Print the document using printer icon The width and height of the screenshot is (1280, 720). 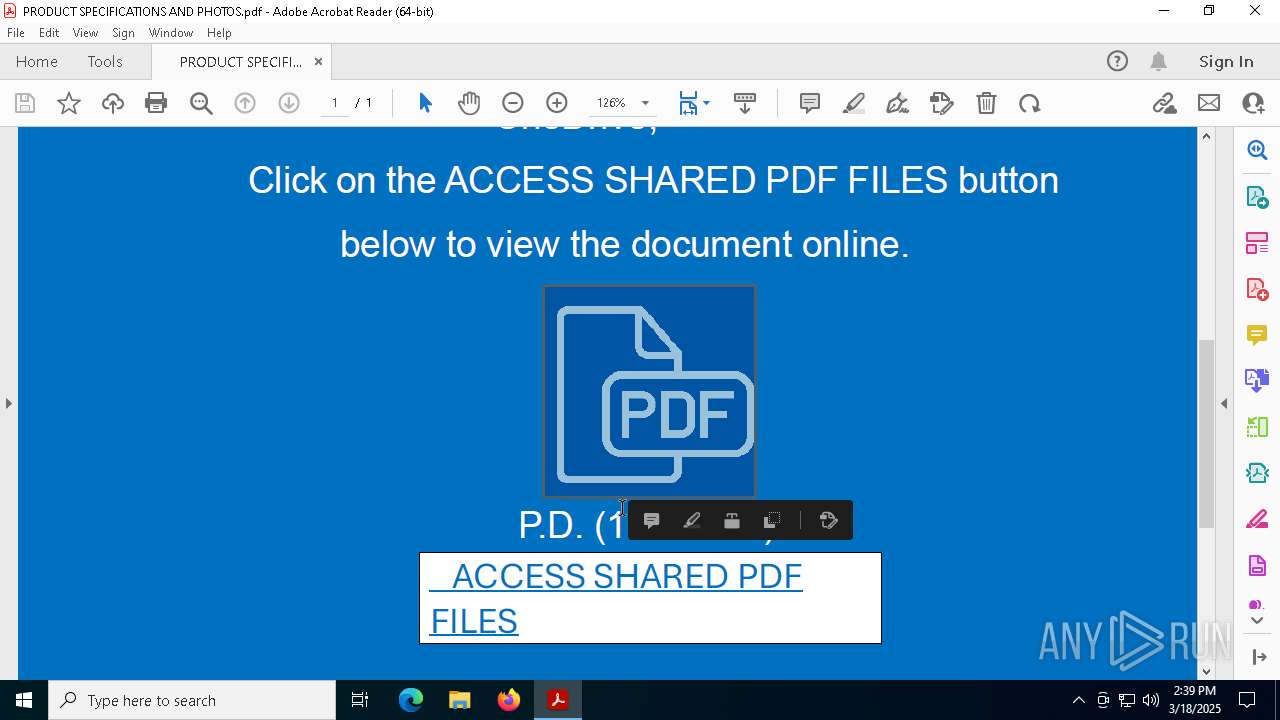[x=156, y=103]
